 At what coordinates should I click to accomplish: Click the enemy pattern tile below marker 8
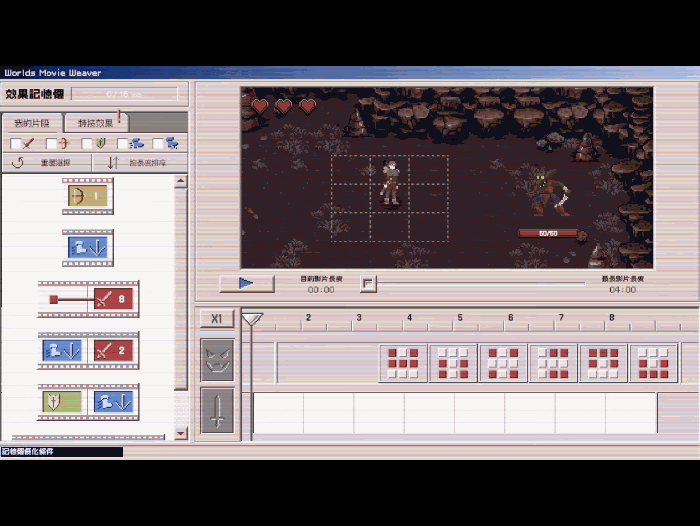603,363
